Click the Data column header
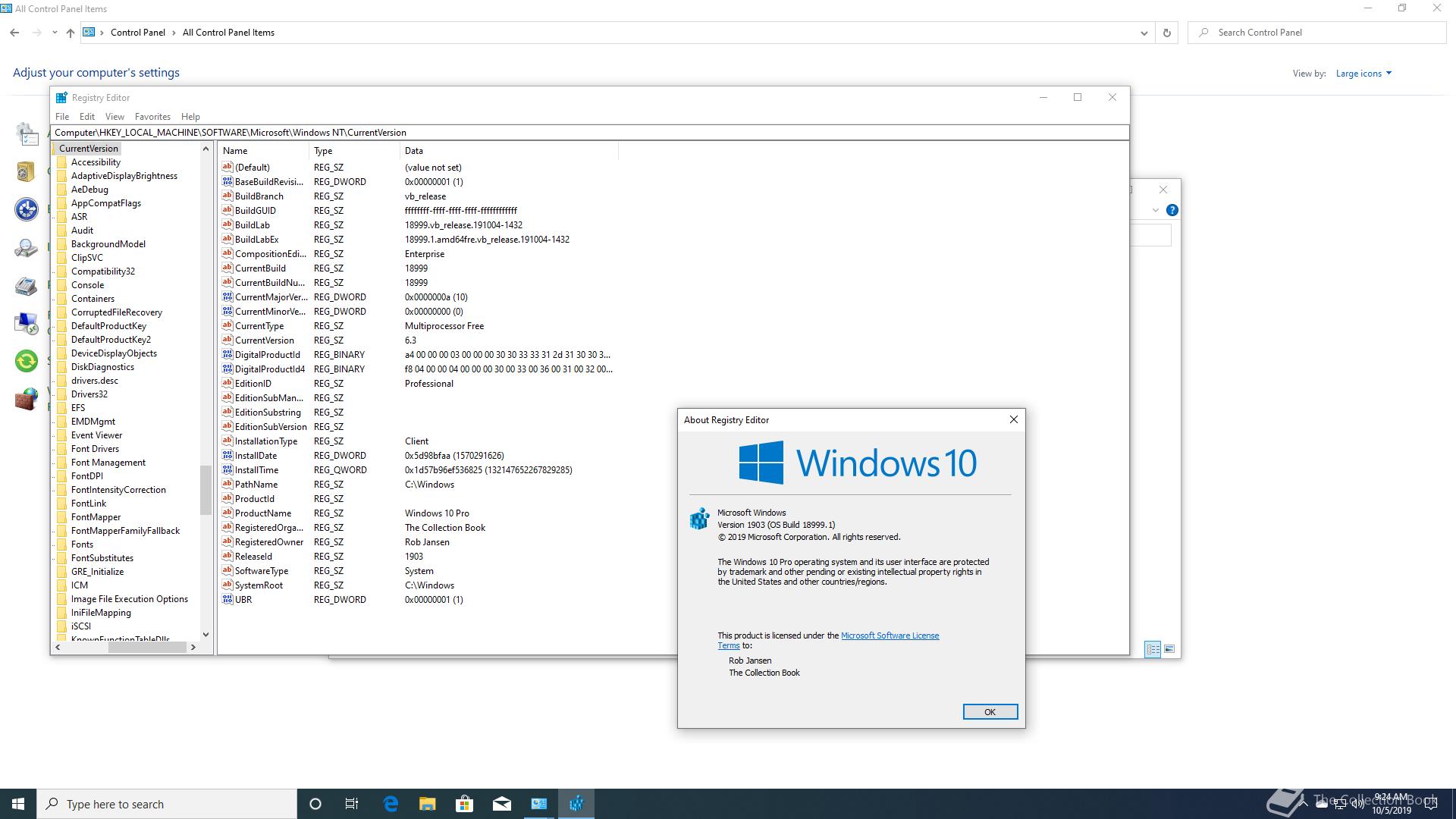Image resolution: width=1456 pixels, height=819 pixels. pyautogui.click(x=509, y=151)
